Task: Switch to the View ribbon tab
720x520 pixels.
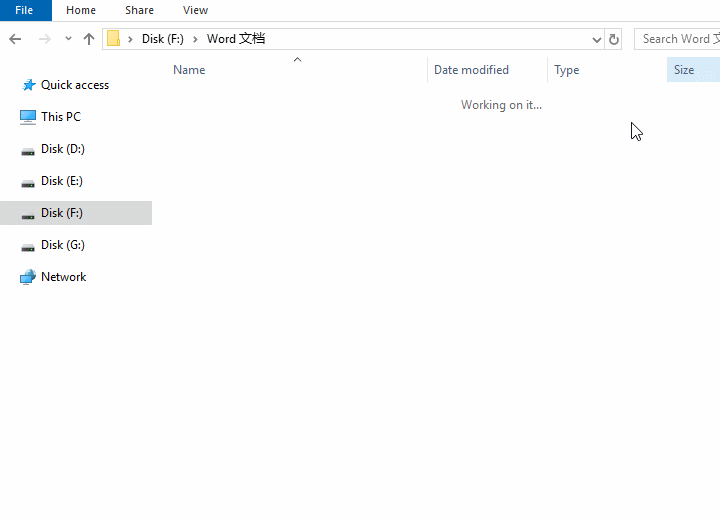Action: click(195, 10)
